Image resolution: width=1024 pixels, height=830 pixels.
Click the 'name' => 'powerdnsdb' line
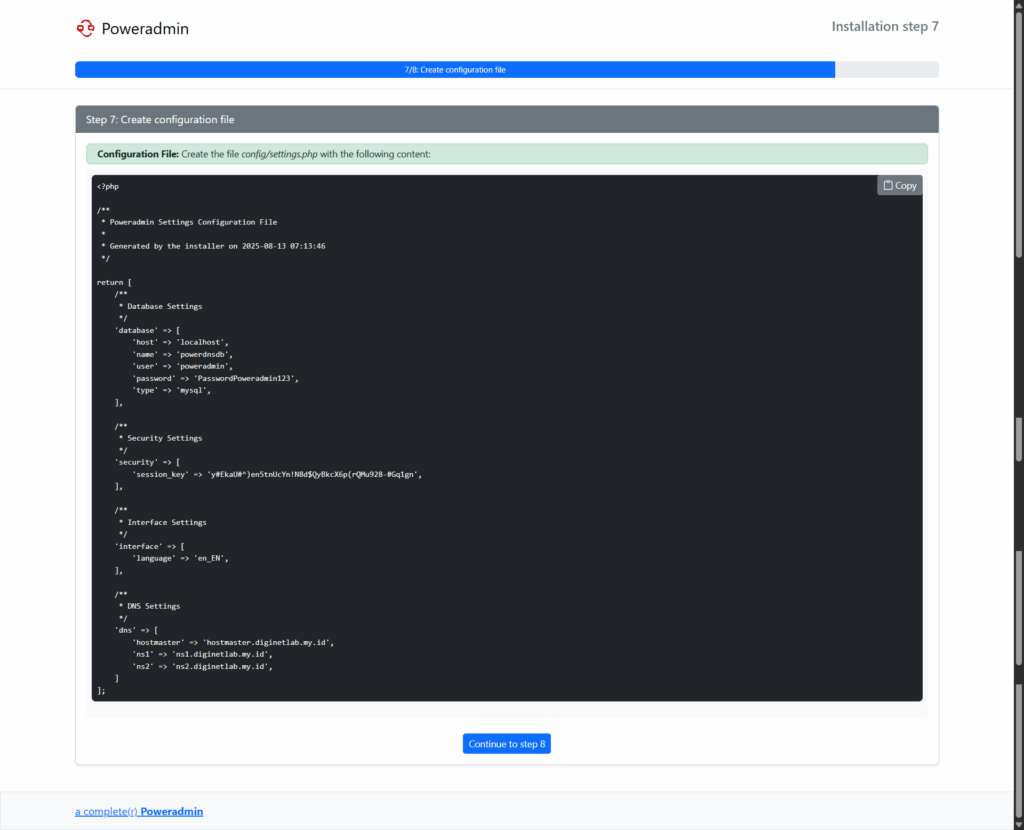182,355
